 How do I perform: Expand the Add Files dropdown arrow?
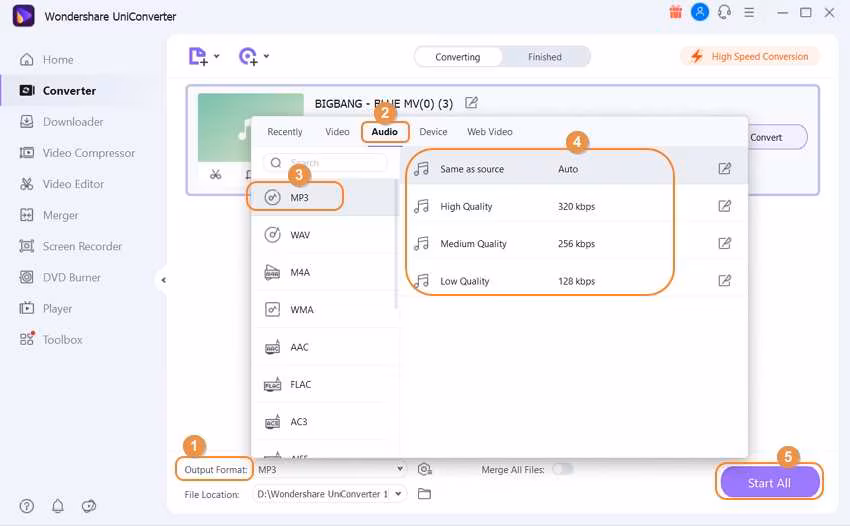[x=217, y=56]
